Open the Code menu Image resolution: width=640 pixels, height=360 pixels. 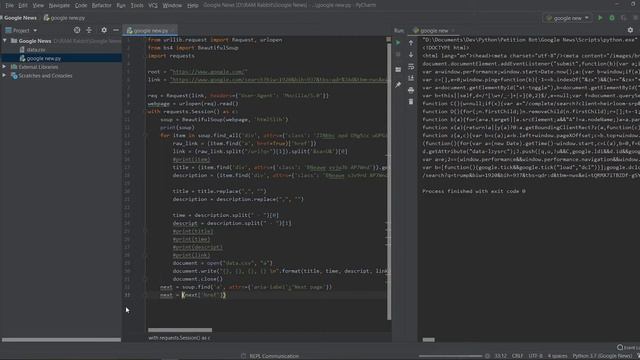click(81, 5)
